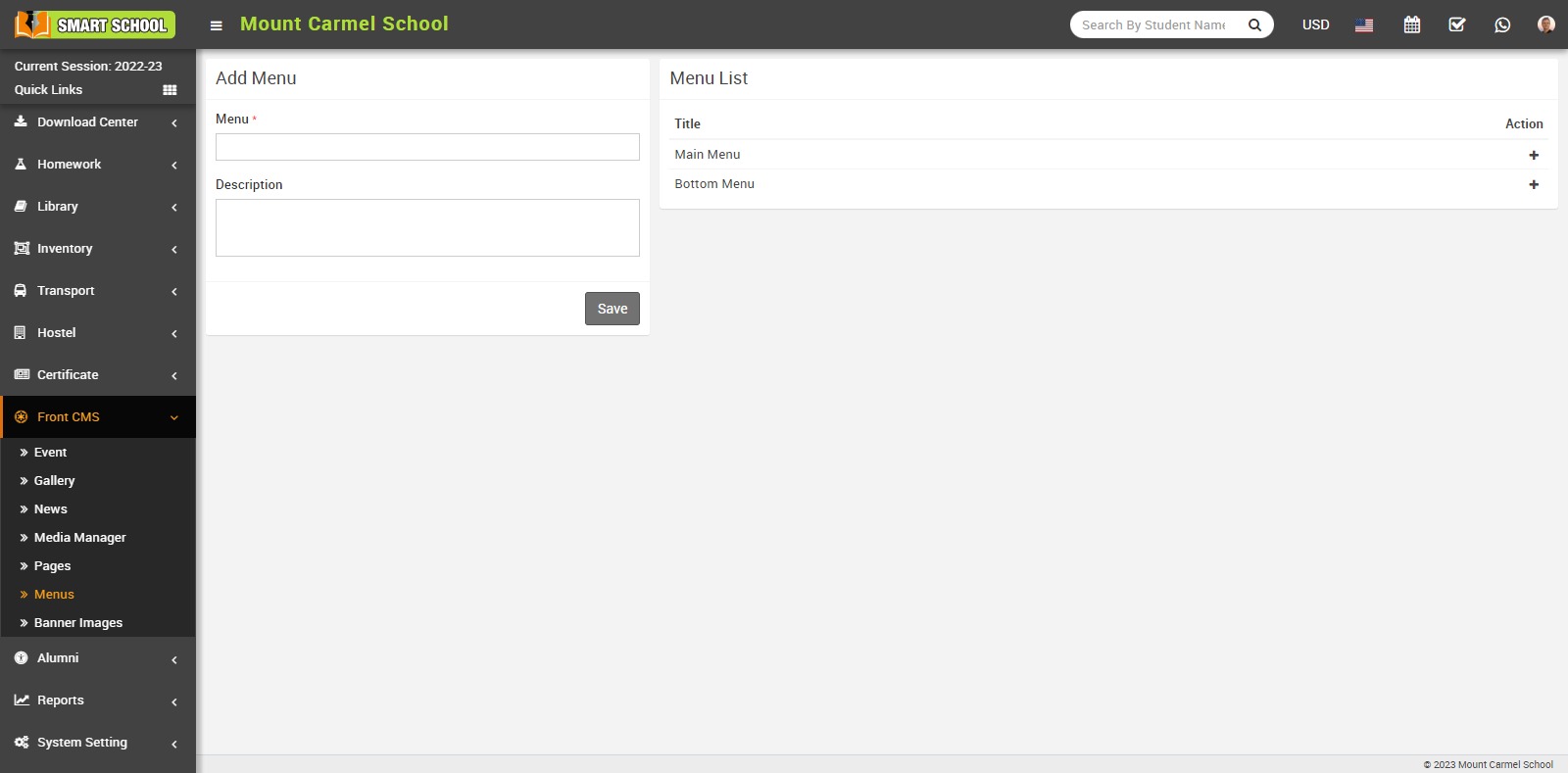Expand the System Setting section
Image resolution: width=1568 pixels, height=773 pixels.
[x=88, y=743]
